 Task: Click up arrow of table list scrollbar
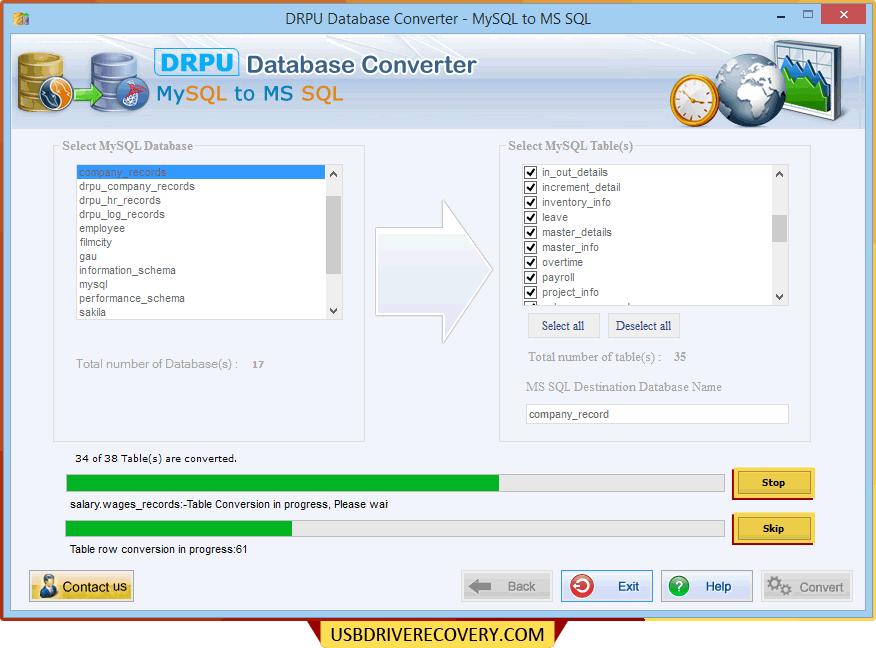coord(779,174)
